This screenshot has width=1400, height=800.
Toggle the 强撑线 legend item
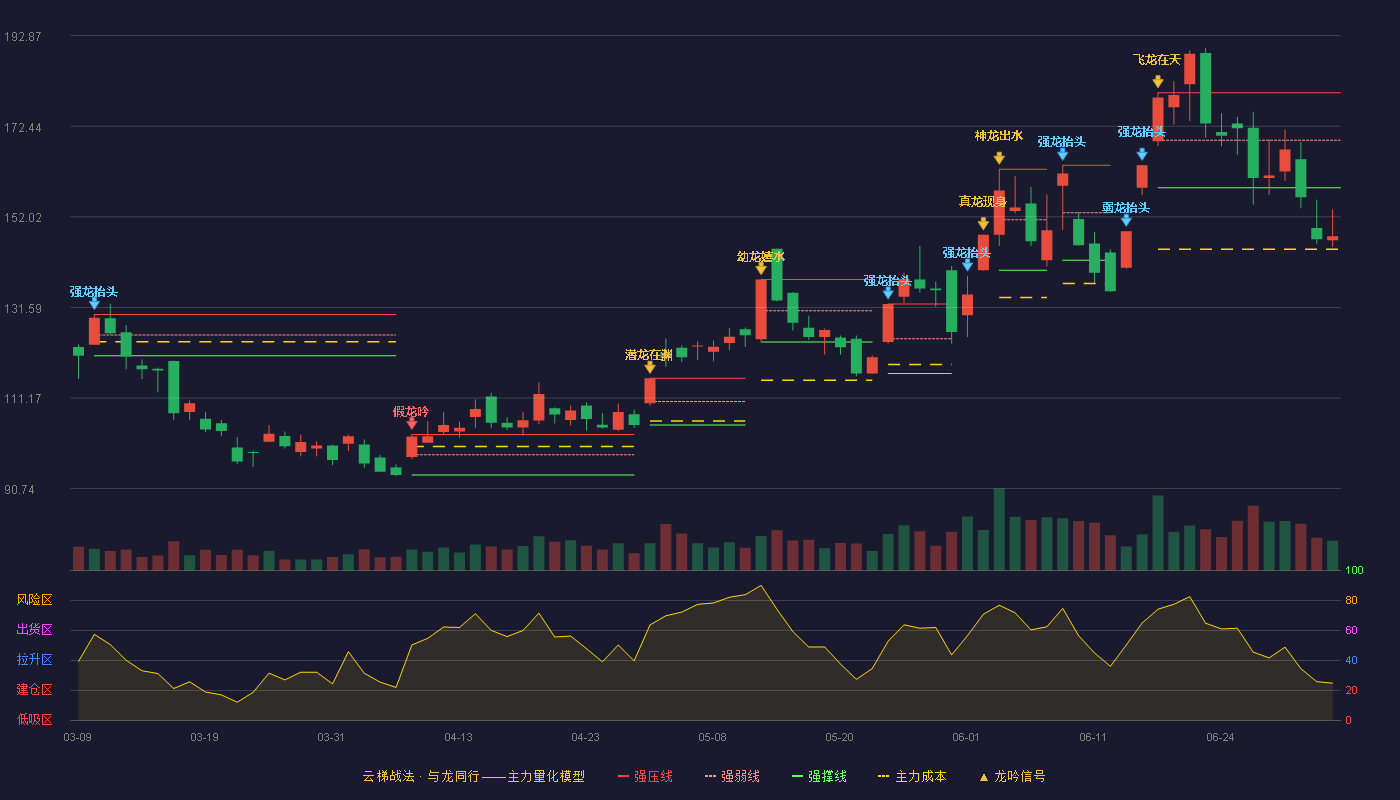tap(819, 776)
